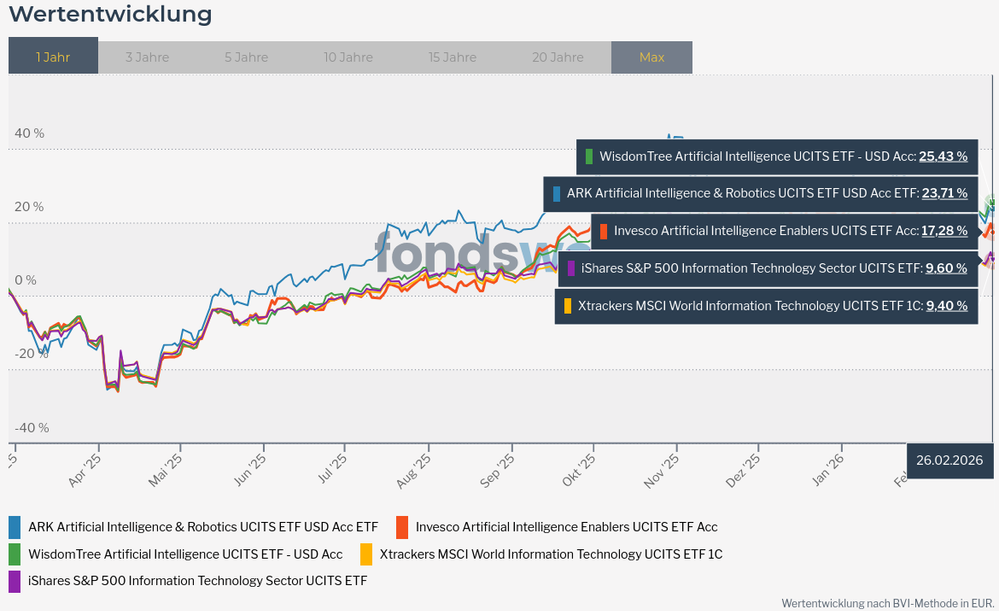Viewport: 999px width, 611px height.
Task: Switch to the 5 Jahre tab
Action: [x=246, y=57]
